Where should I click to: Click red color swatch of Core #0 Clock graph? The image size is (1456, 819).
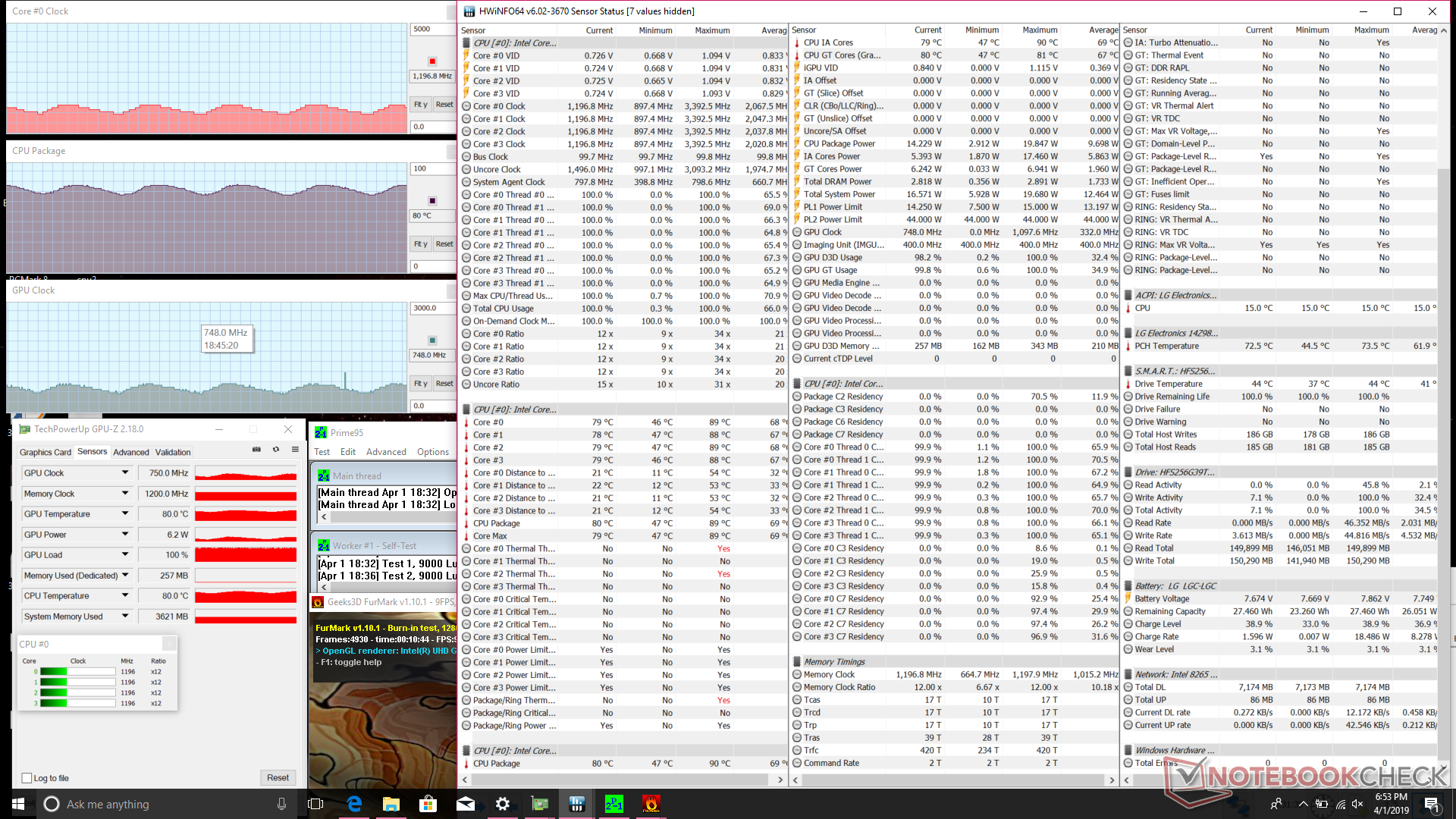point(432,61)
